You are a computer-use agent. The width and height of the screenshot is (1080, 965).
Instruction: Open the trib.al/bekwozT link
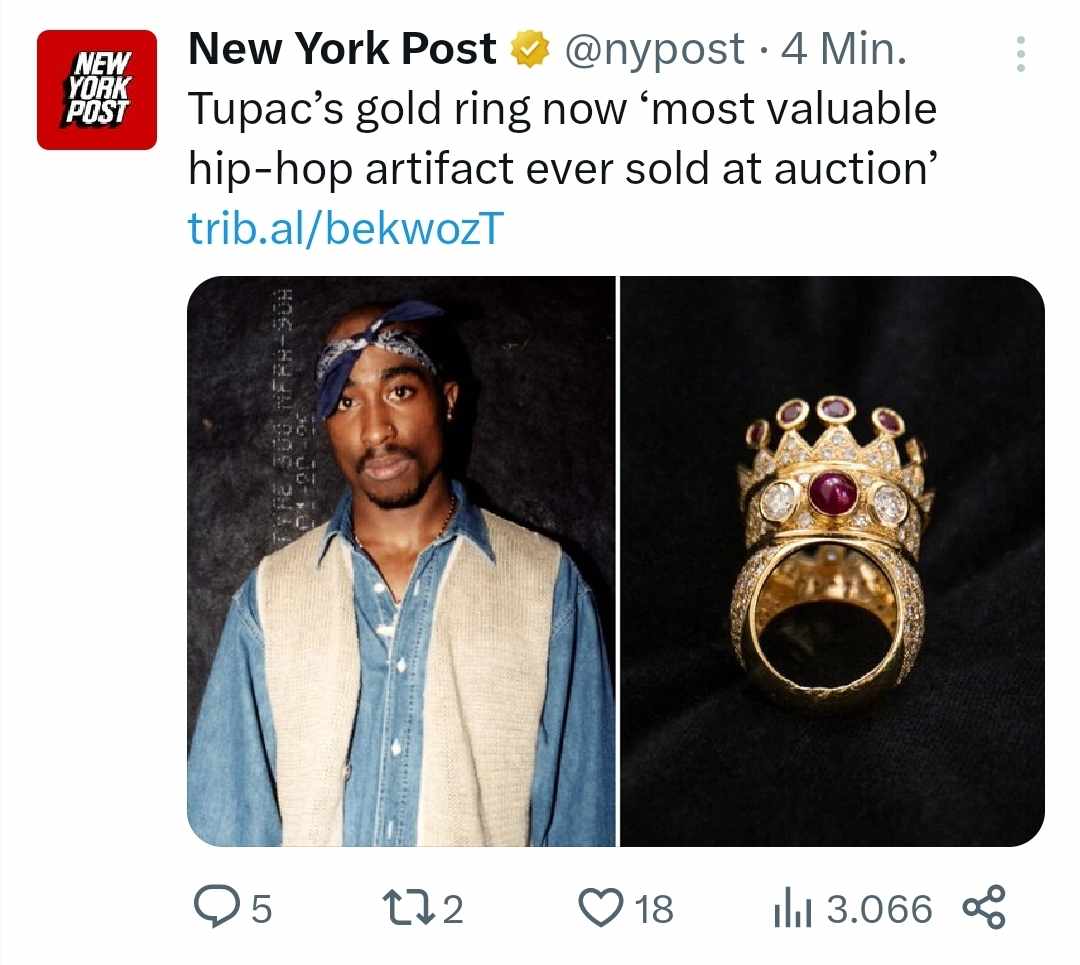[343, 229]
